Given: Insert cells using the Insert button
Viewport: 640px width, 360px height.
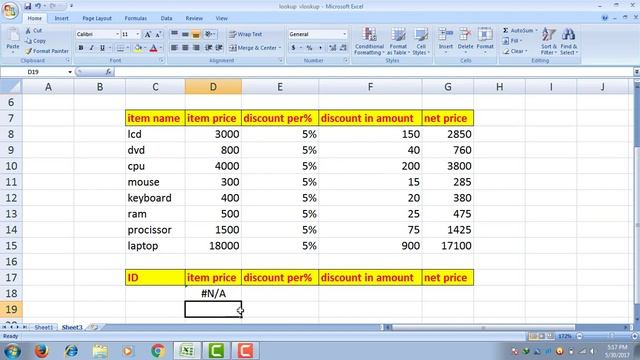Looking at the screenshot, I should [446, 41].
